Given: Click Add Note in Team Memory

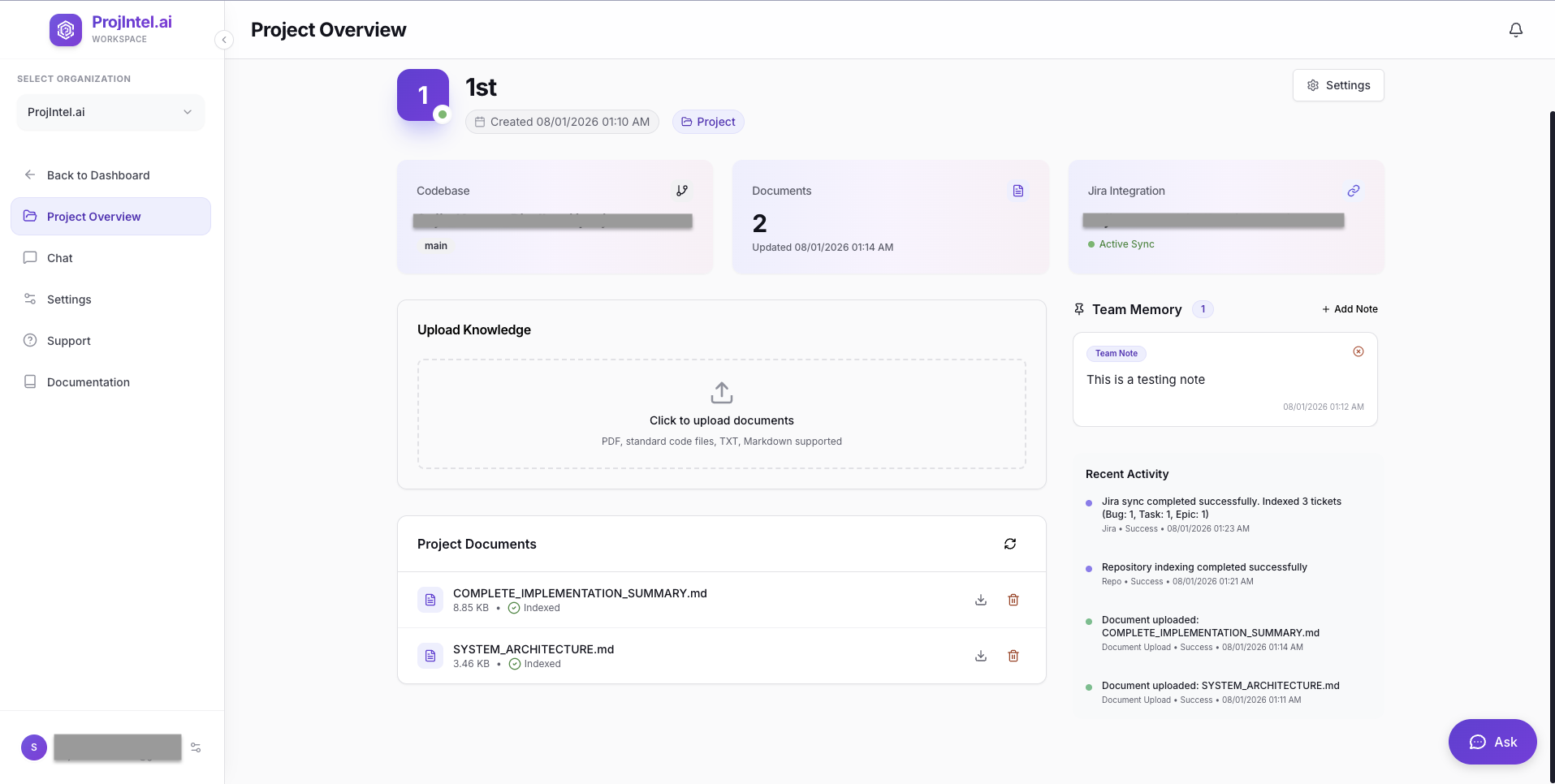Looking at the screenshot, I should point(1350,308).
